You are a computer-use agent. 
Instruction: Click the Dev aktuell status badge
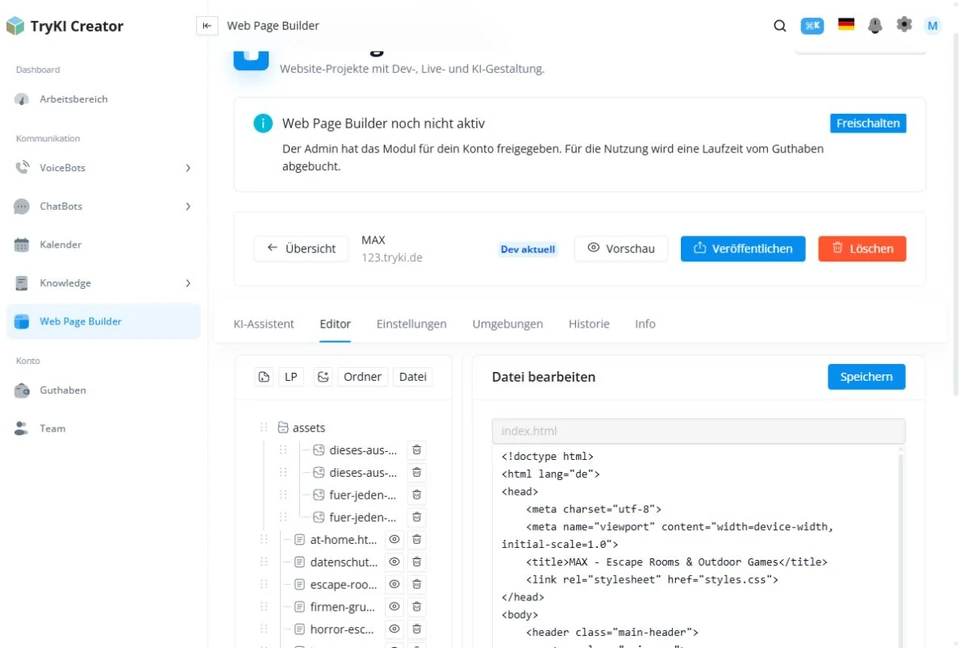528,249
